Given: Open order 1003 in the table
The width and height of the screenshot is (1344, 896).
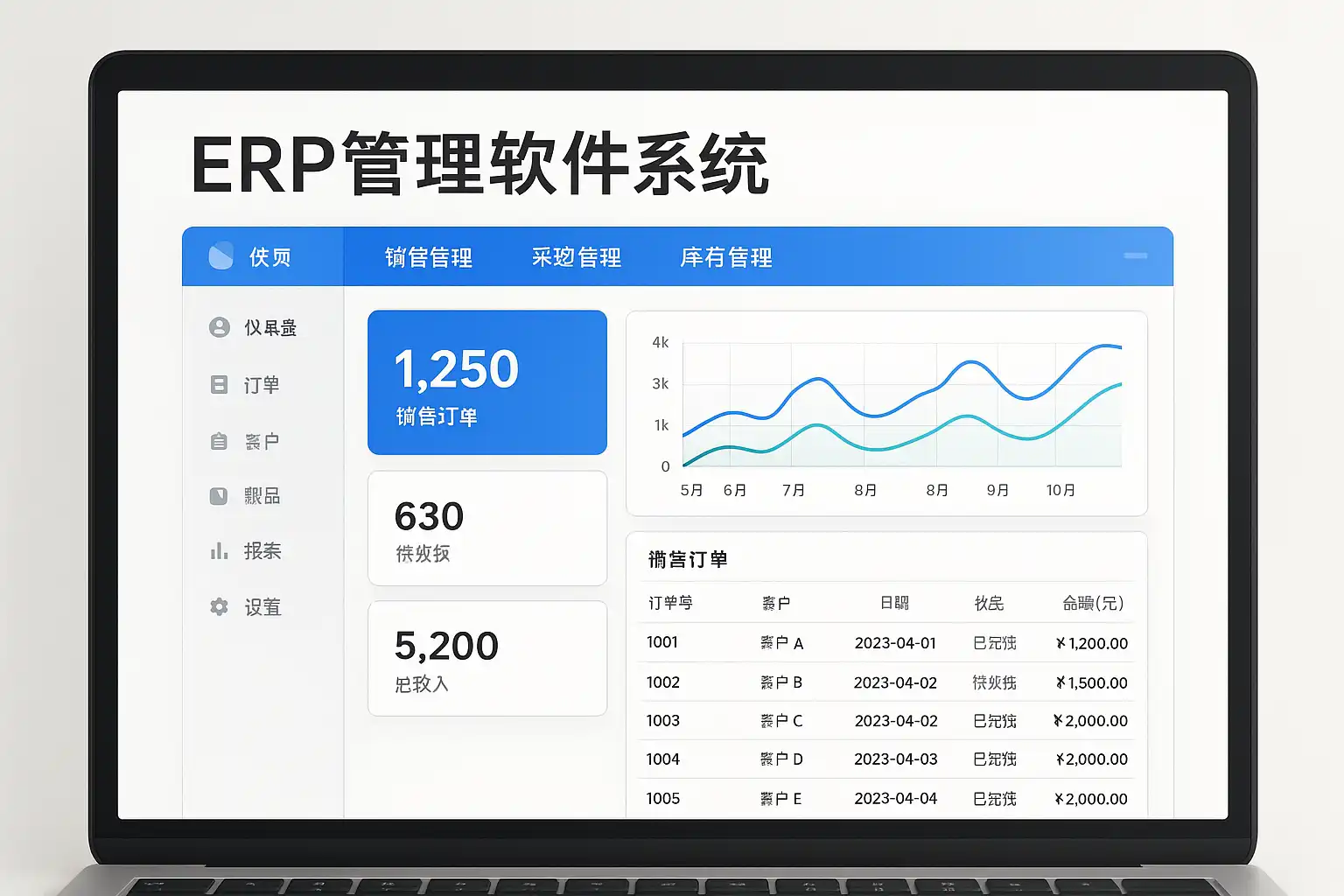Looking at the screenshot, I should (x=663, y=721).
